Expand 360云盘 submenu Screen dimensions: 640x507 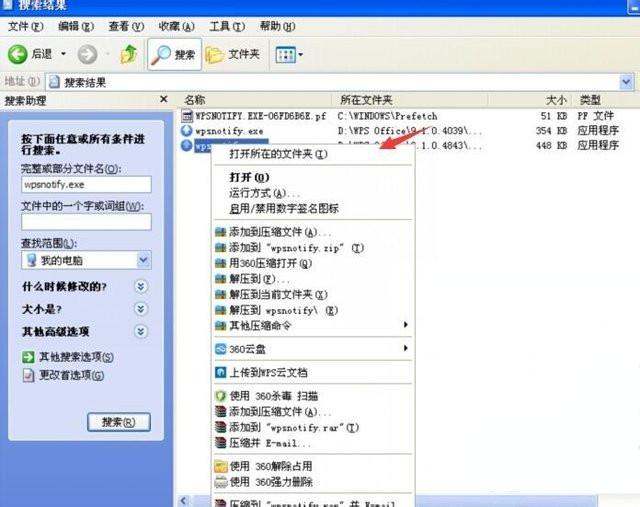(x=313, y=349)
